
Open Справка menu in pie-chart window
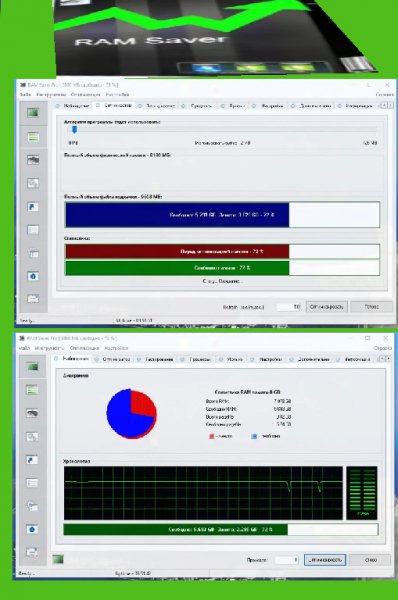click(x=383, y=348)
